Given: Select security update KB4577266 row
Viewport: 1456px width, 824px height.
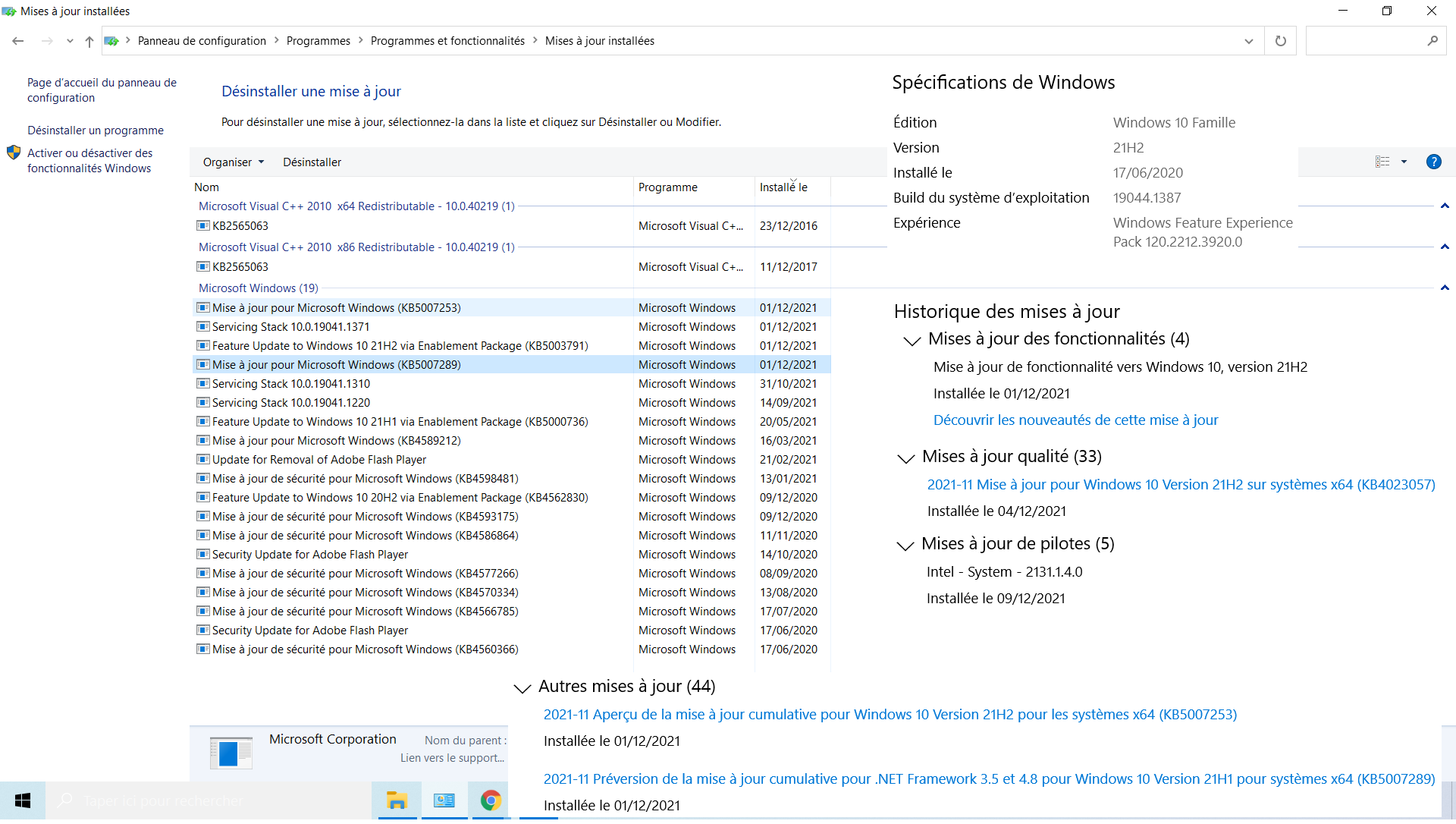Looking at the screenshot, I should [512, 574].
